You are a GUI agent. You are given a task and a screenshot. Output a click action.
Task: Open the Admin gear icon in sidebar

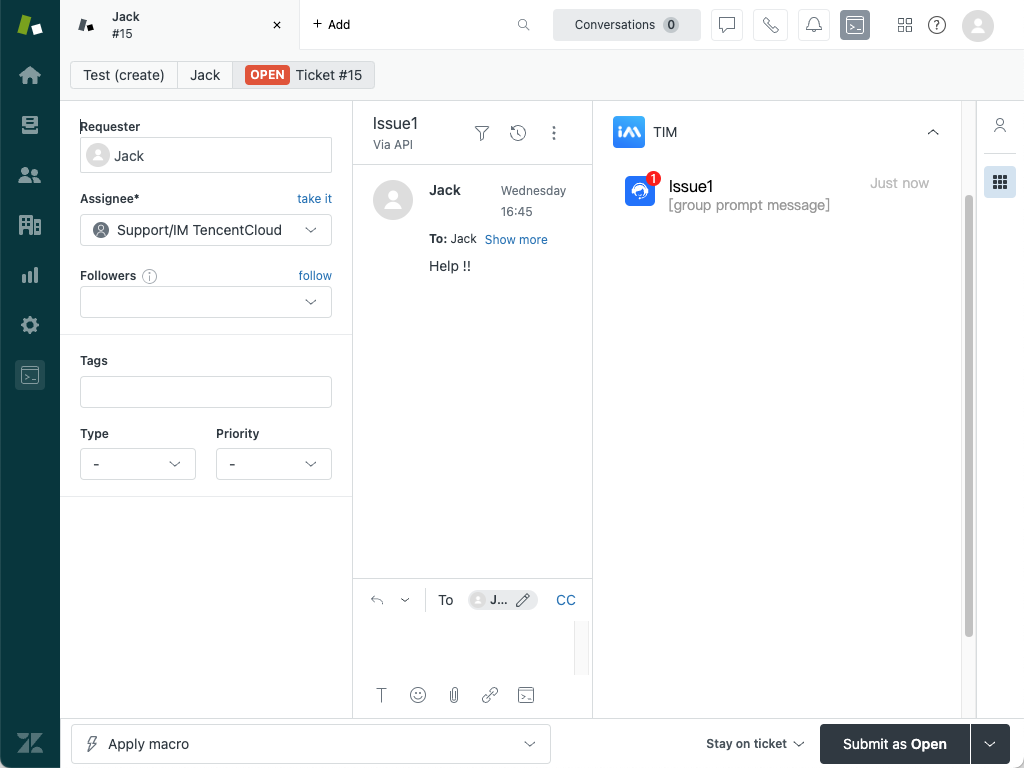30,325
